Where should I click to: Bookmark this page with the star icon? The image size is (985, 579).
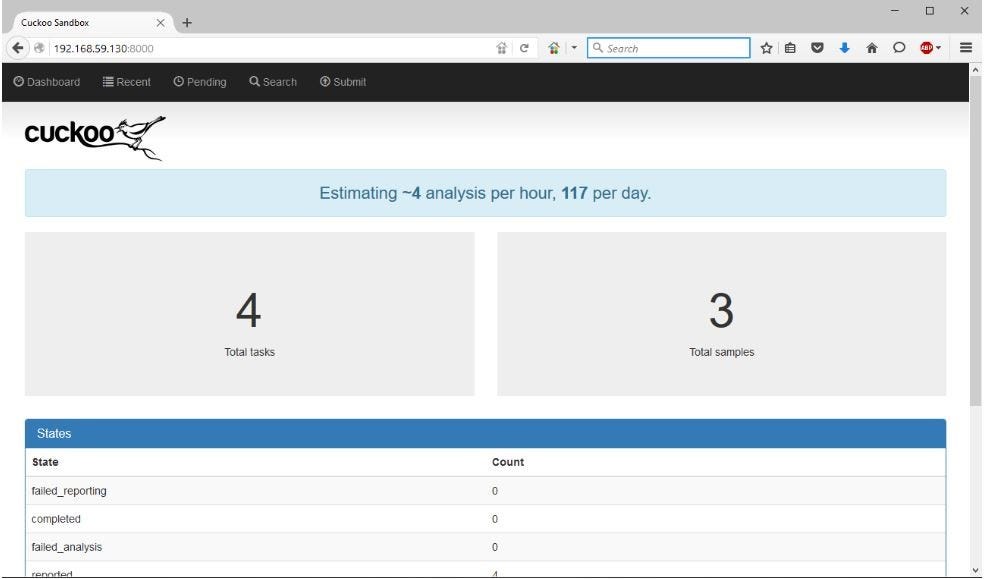(766, 48)
